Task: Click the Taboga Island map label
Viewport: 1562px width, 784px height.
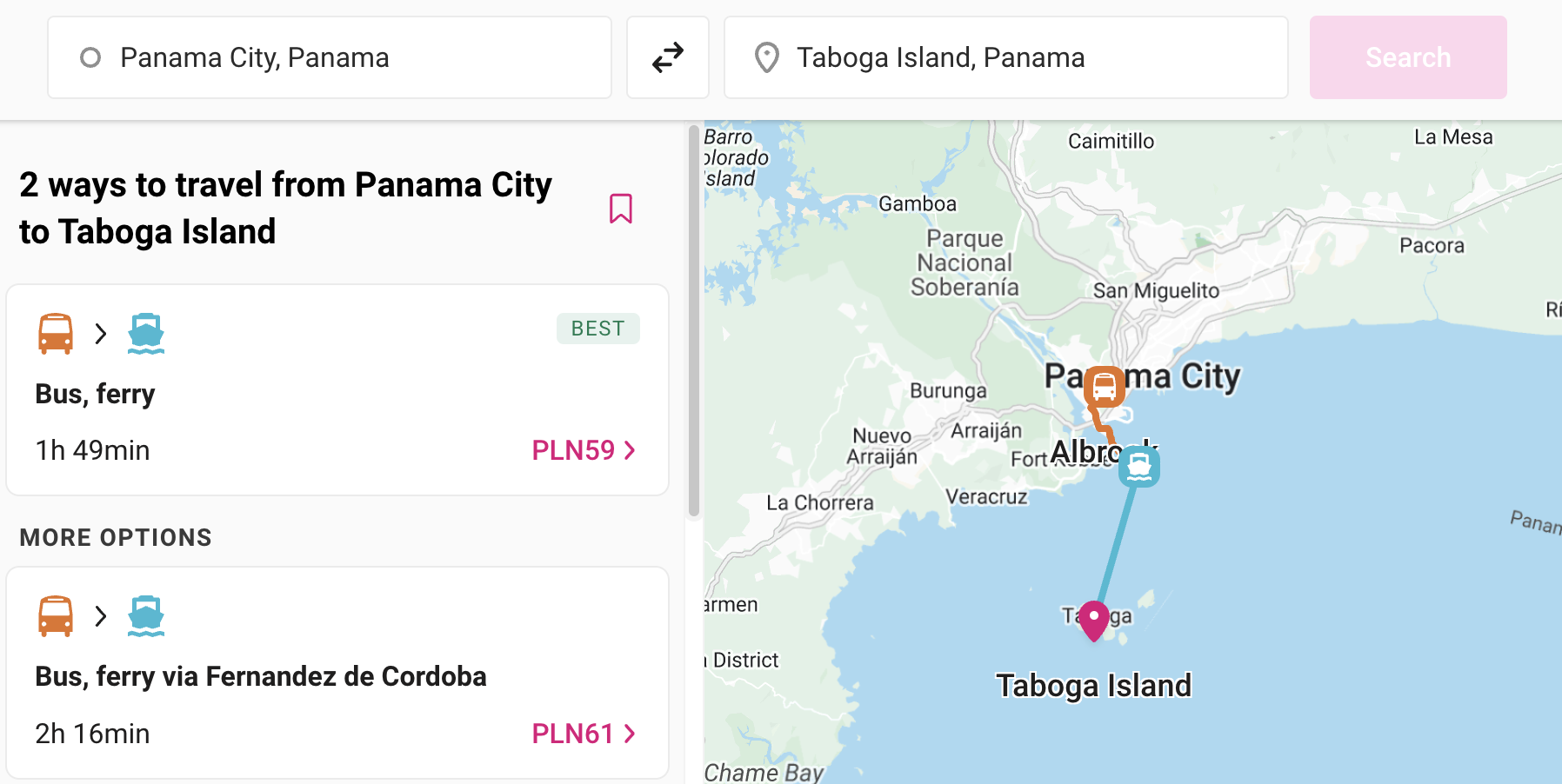Action: [1094, 686]
